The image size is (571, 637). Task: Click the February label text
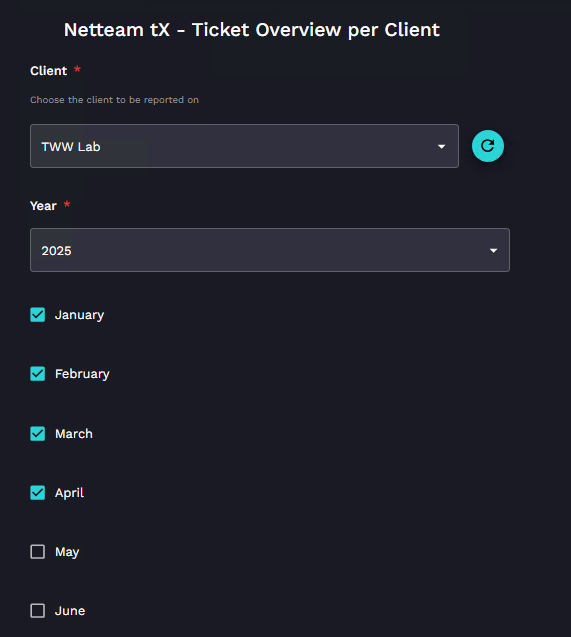point(82,374)
